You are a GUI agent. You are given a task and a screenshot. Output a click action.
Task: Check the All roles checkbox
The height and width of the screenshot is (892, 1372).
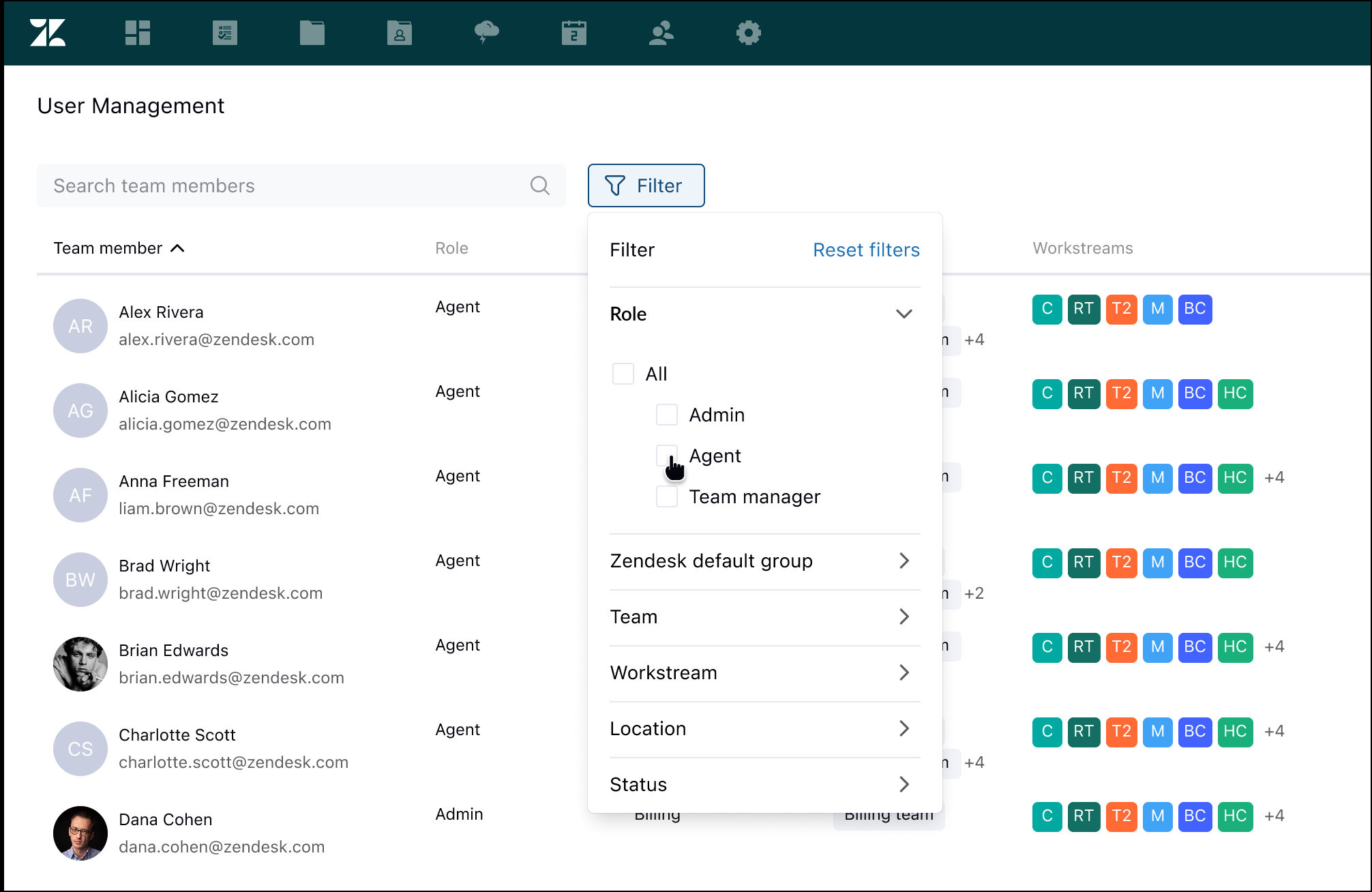click(x=621, y=373)
